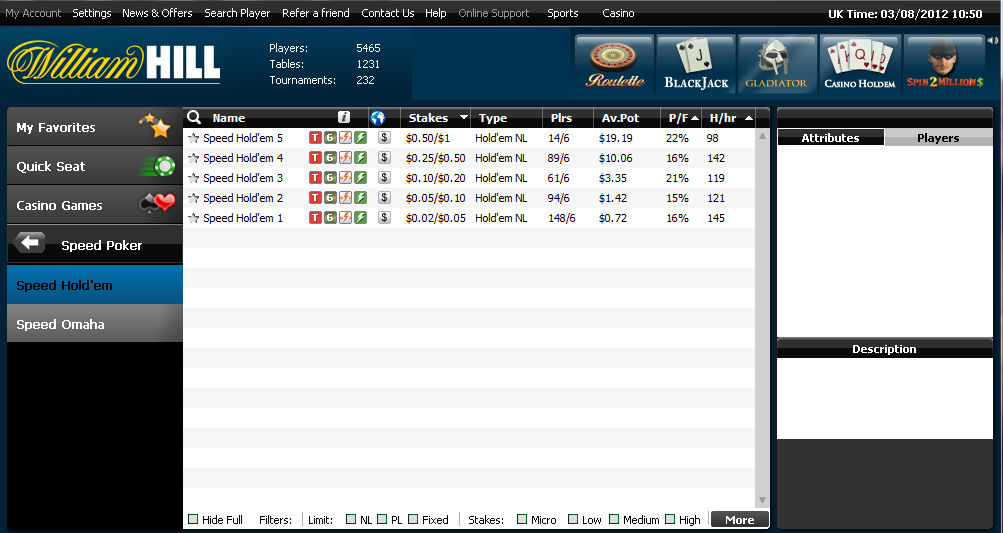The width and height of the screenshot is (1003, 533).
Task: Open the Contact Us link
Action: [x=388, y=13]
